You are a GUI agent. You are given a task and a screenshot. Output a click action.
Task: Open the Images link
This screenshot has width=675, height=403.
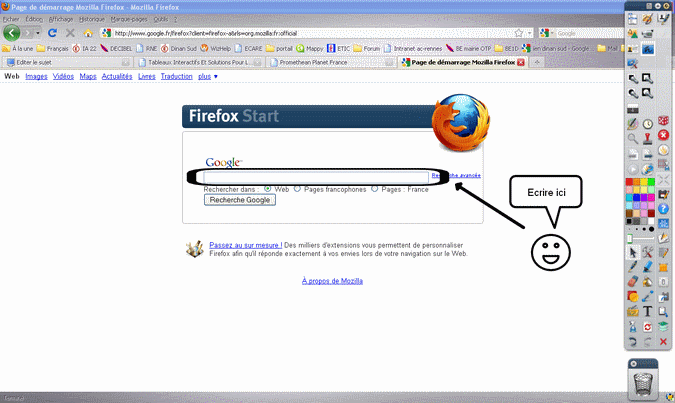tap(36, 76)
